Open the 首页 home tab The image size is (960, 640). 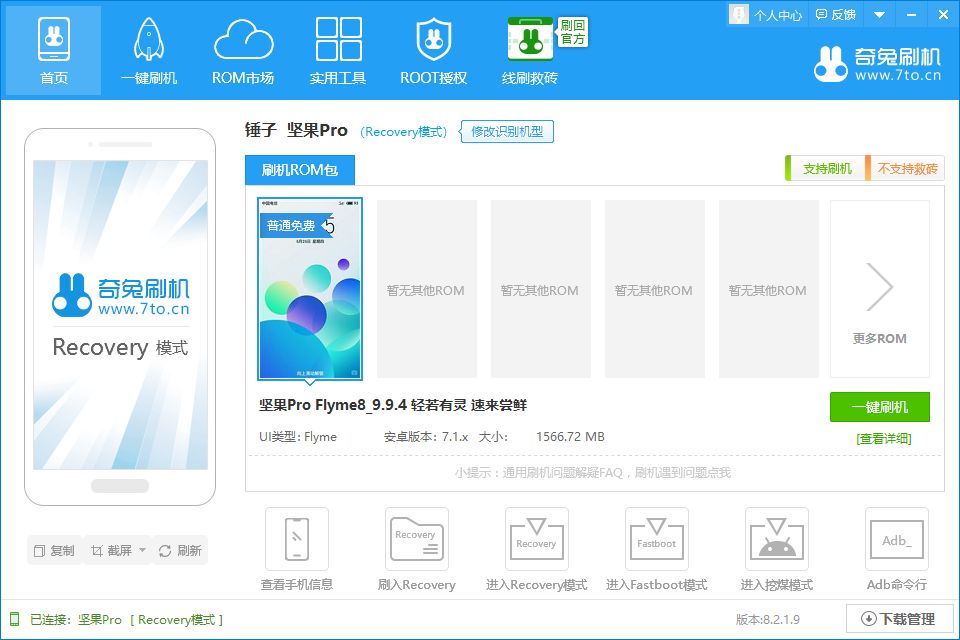[x=54, y=50]
